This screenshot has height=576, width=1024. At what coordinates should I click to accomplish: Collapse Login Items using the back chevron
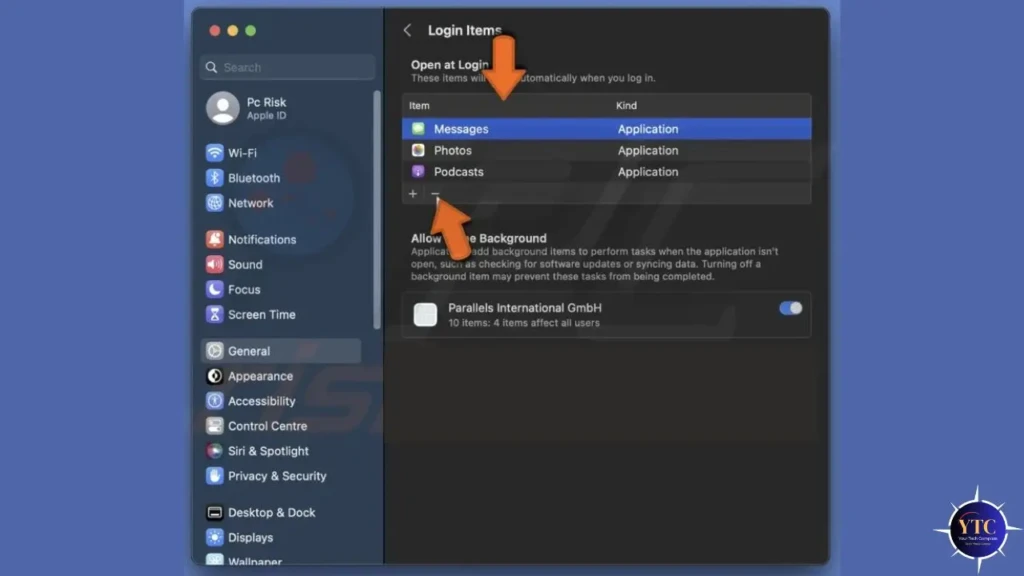click(407, 30)
